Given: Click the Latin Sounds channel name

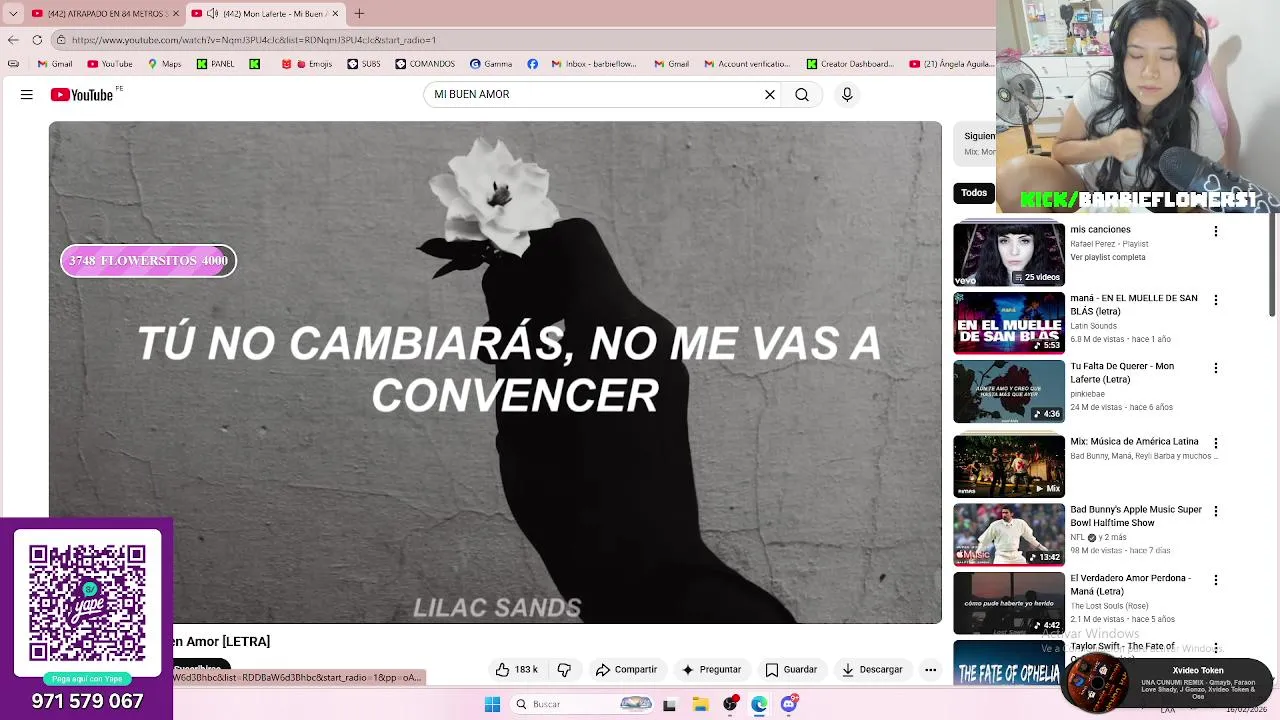Looking at the screenshot, I should (x=1094, y=326).
